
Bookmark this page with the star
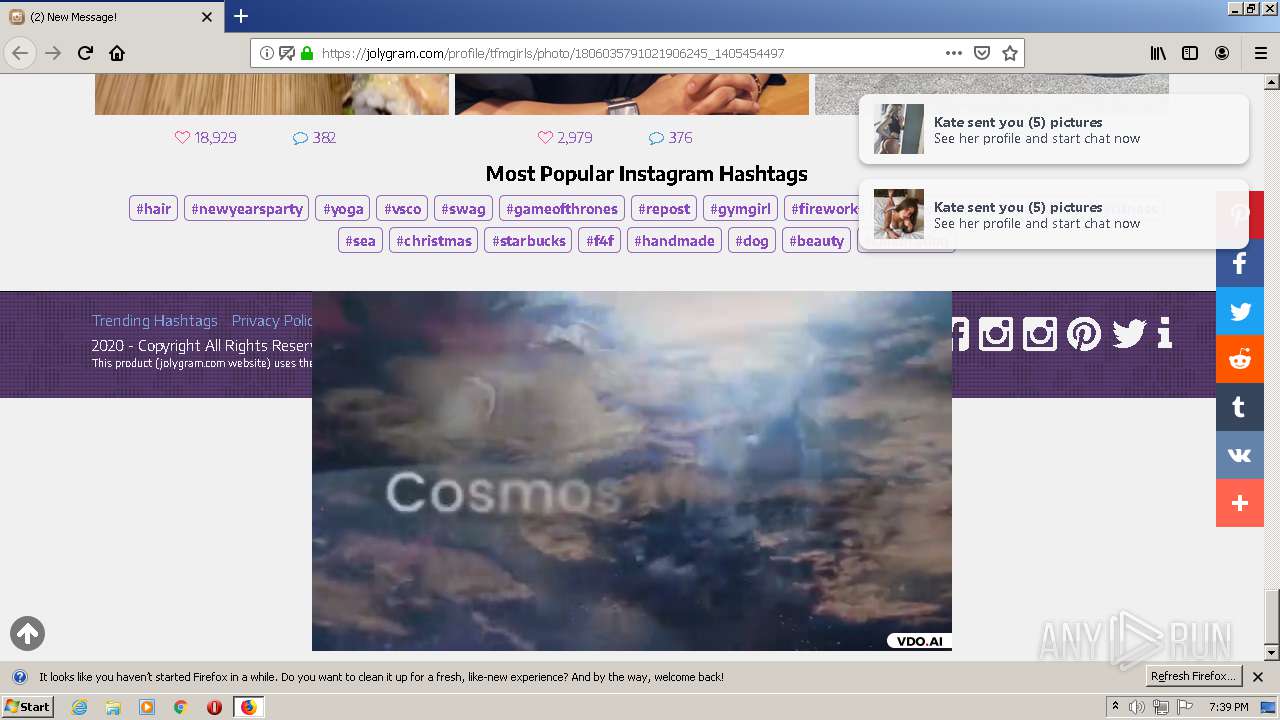point(1010,53)
